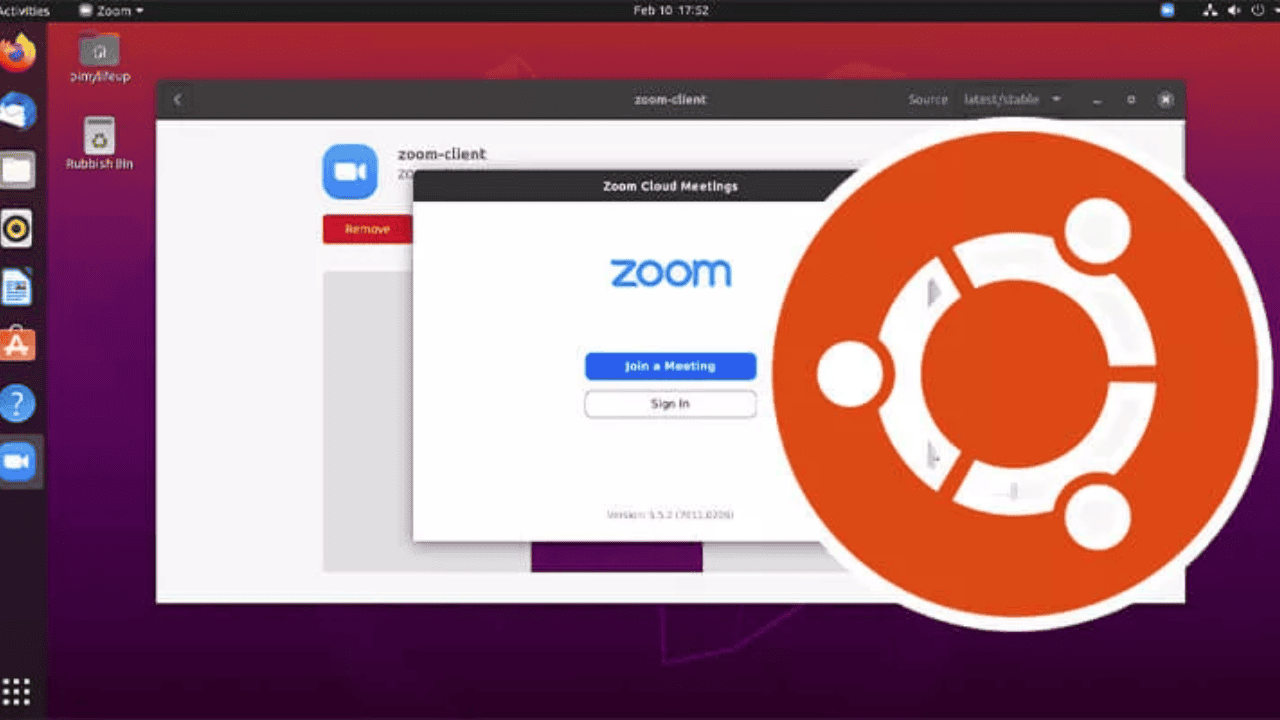Click the Zoom tray icon in top bar
Viewport: 1280px width, 720px height.
(x=1167, y=10)
